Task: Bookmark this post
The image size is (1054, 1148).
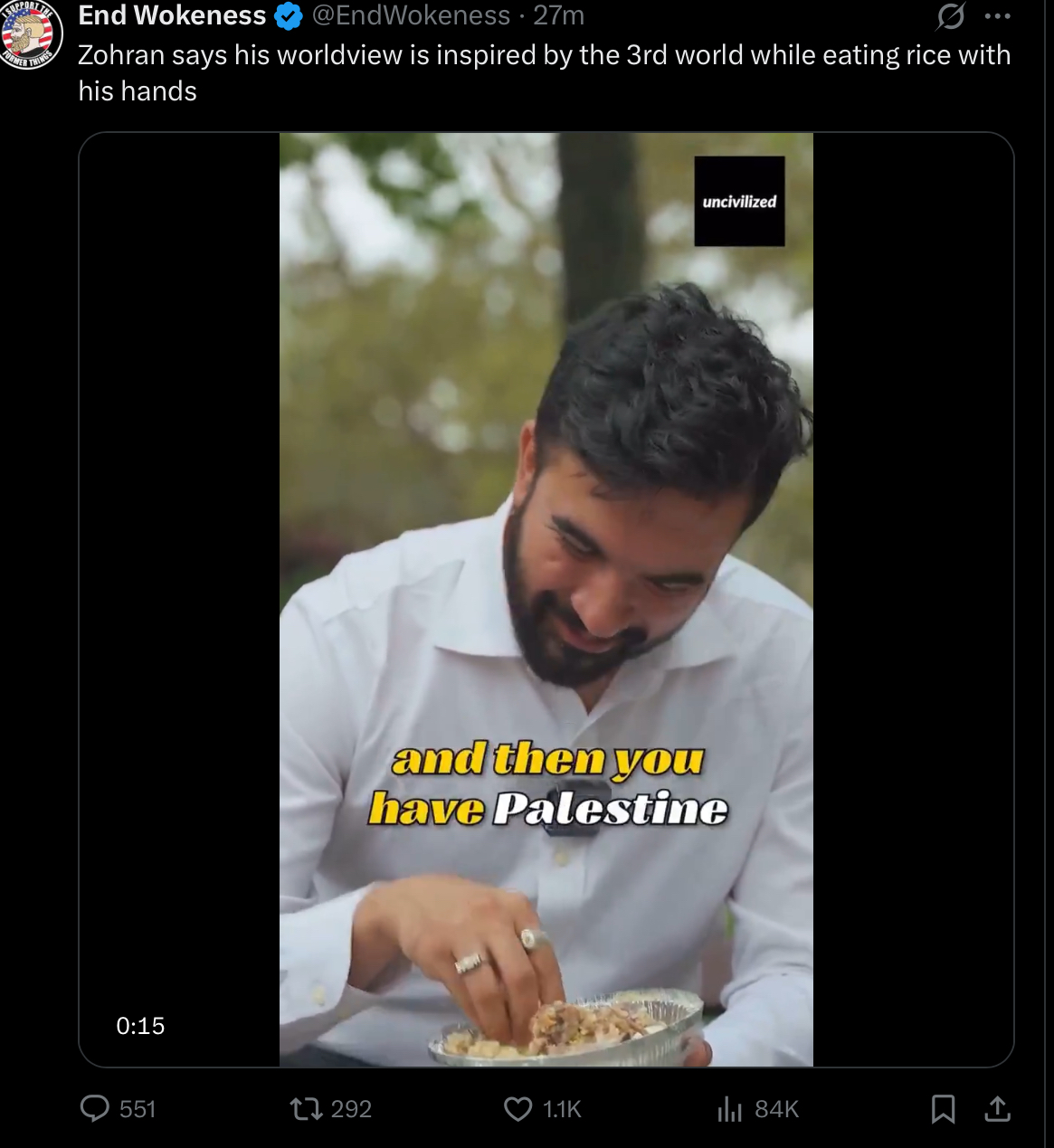Action: tap(943, 1108)
